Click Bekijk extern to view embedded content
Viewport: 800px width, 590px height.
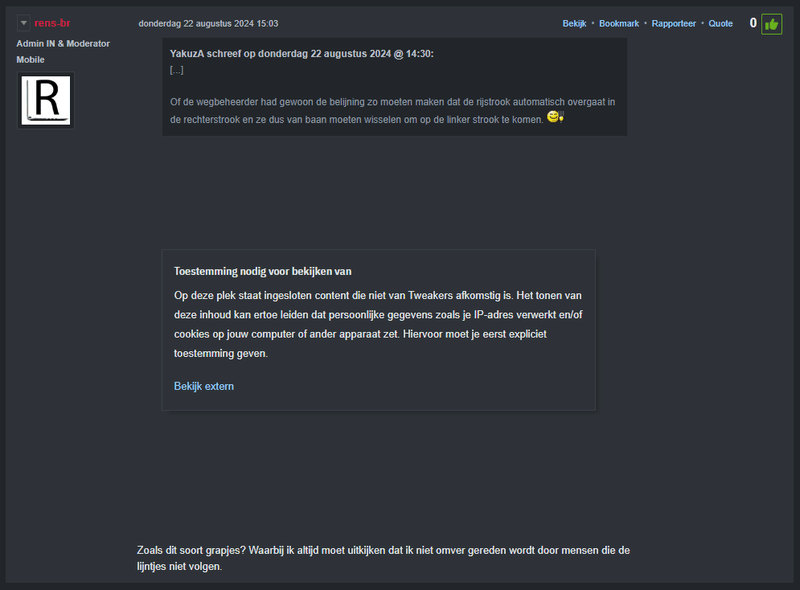pos(204,386)
